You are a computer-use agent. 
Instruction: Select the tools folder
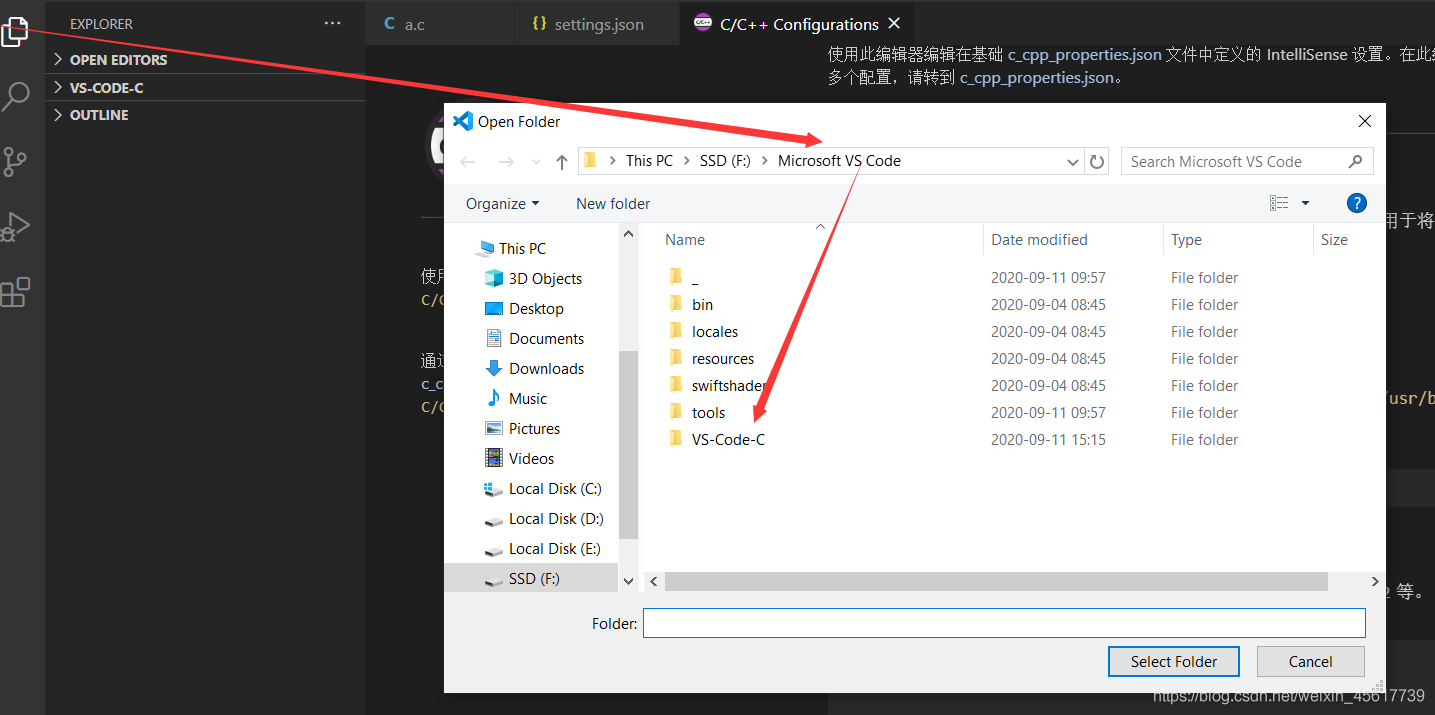708,412
